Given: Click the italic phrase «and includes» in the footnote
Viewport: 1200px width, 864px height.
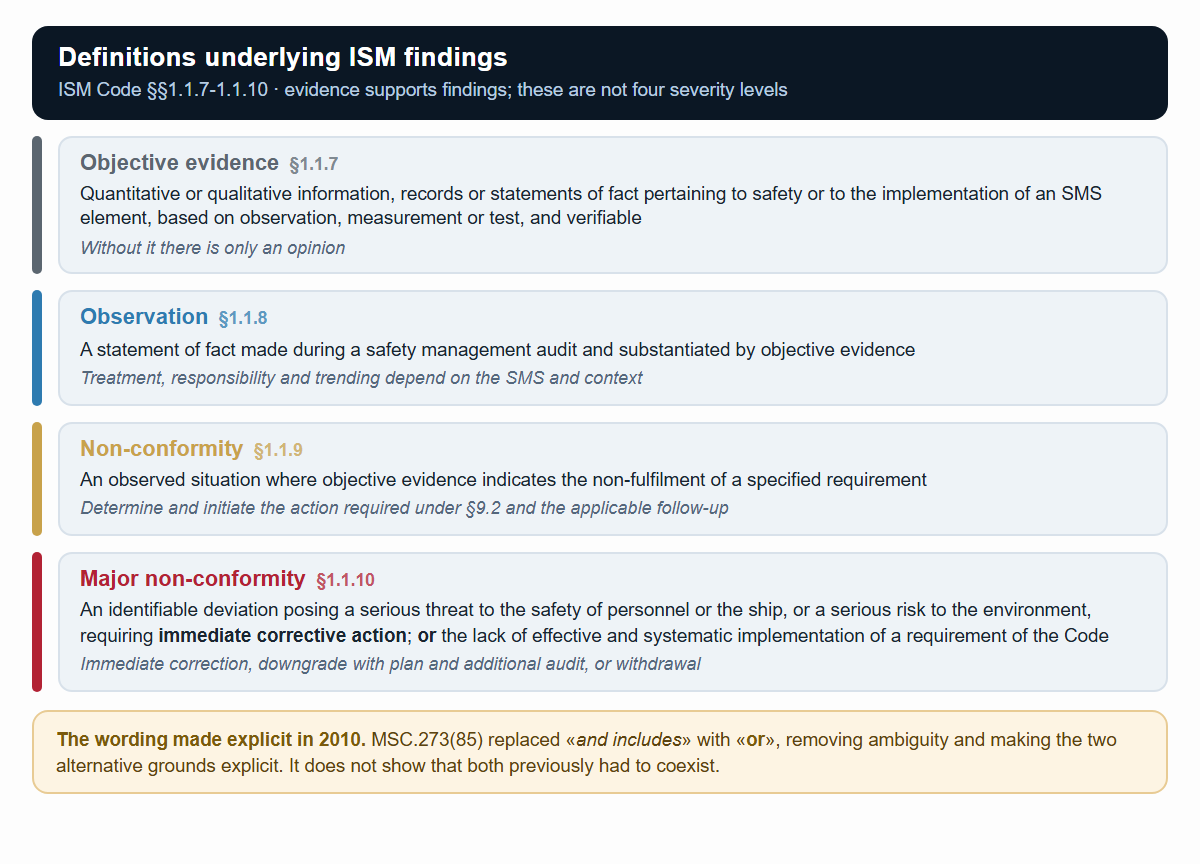Looking at the screenshot, I should (x=628, y=740).
